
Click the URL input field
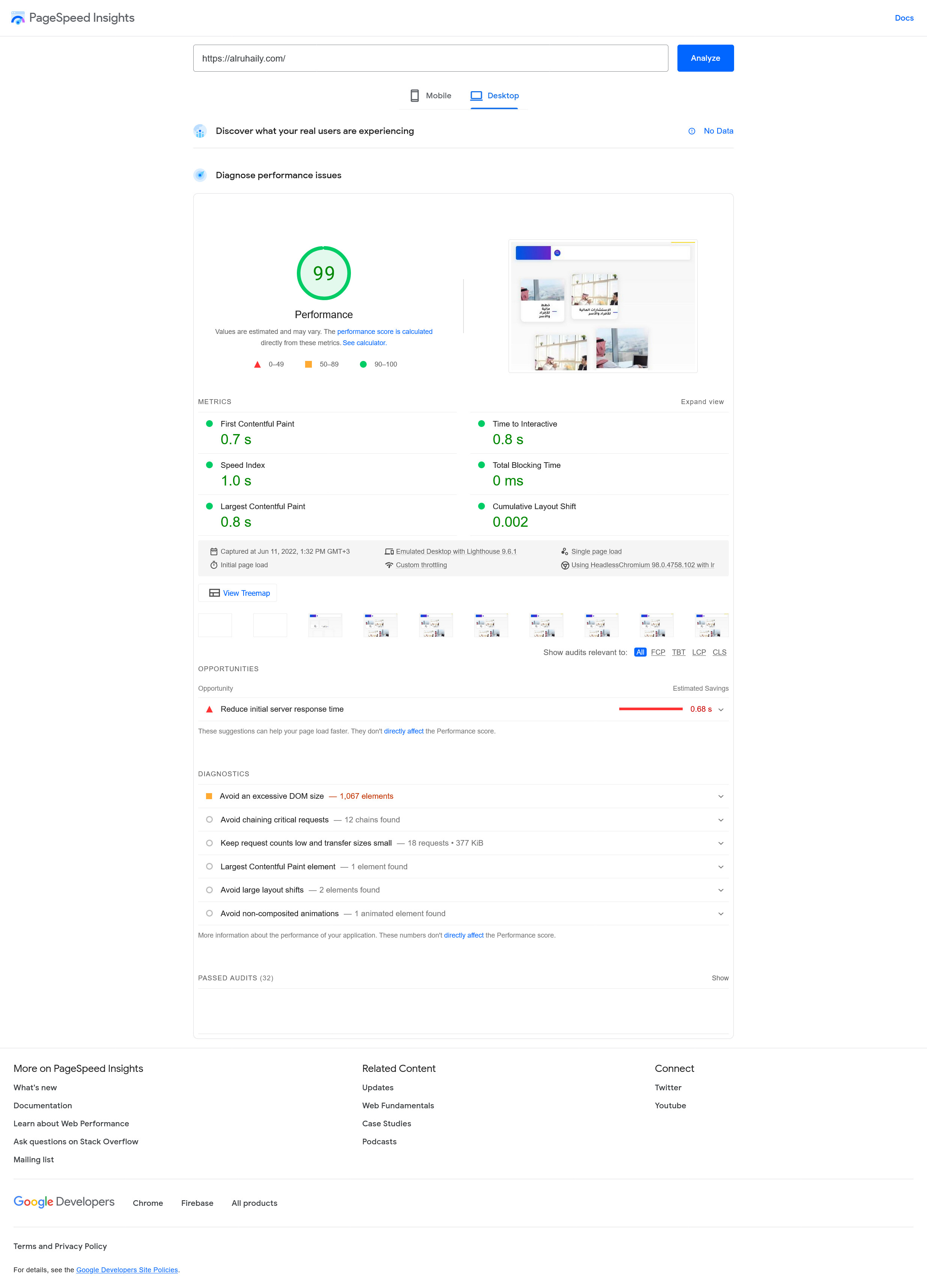coord(430,59)
